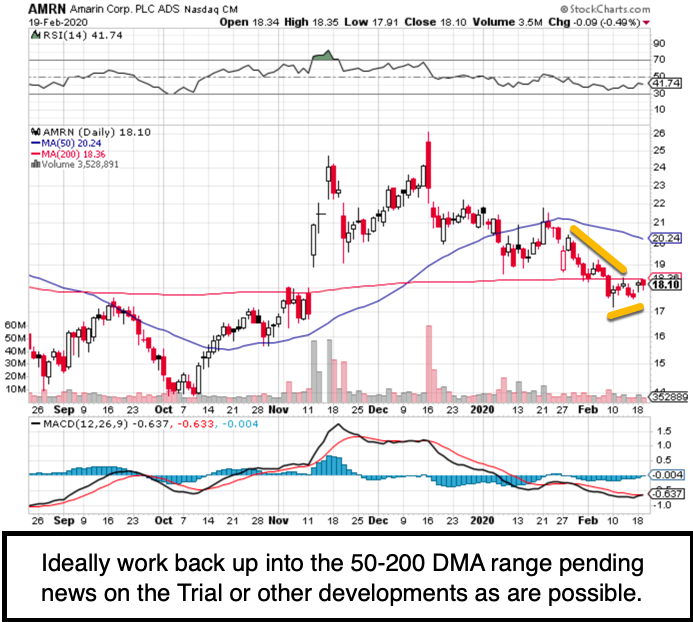Viewport: 693px width, 622px height.
Task: Click the tall December 16 volume bar
Action: (x=429, y=363)
